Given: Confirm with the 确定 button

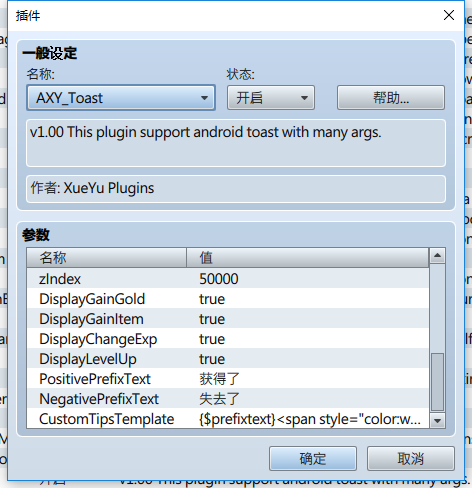Looking at the screenshot, I should (x=313, y=459).
